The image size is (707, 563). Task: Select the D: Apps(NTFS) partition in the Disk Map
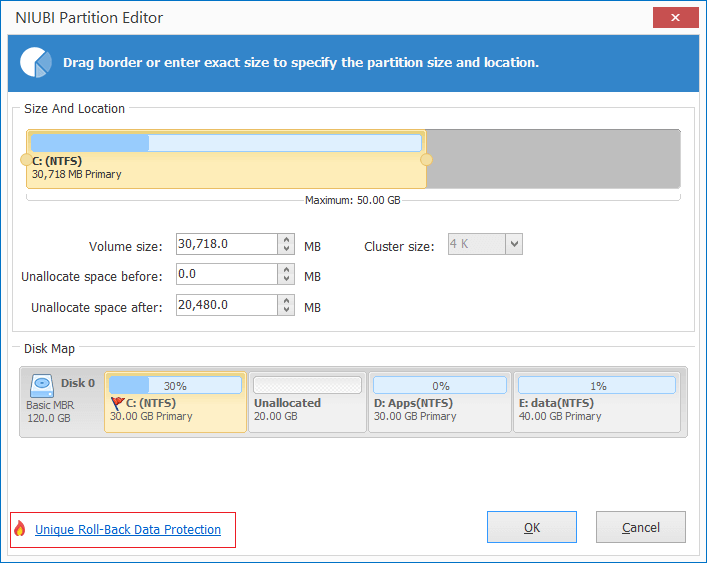coord(440,402)
